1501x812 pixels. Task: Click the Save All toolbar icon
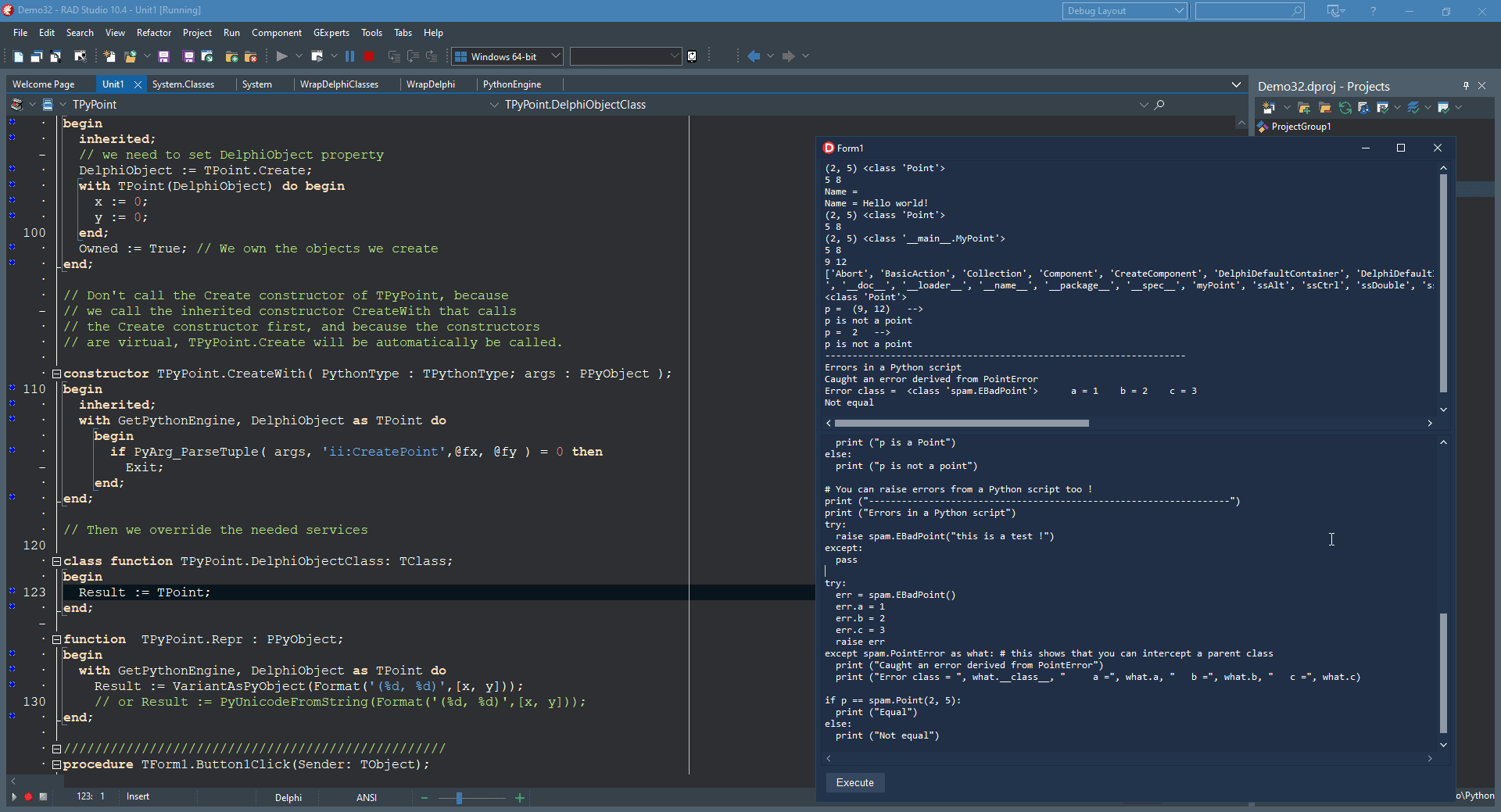click(188, 56)
